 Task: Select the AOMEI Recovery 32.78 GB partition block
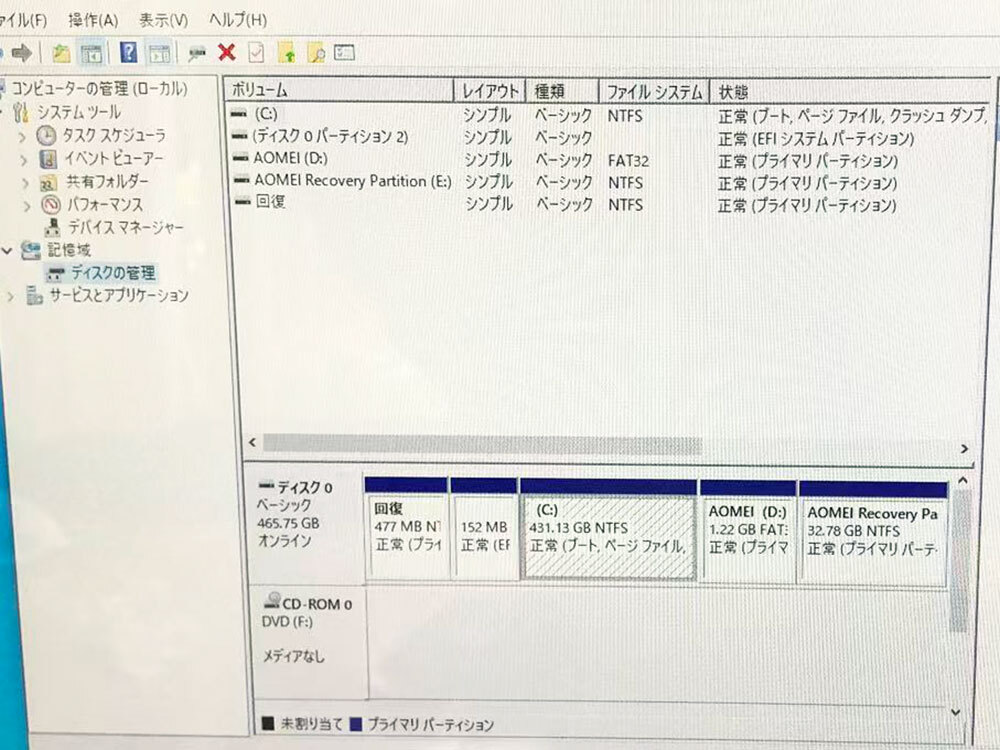(x=872, y=532)
